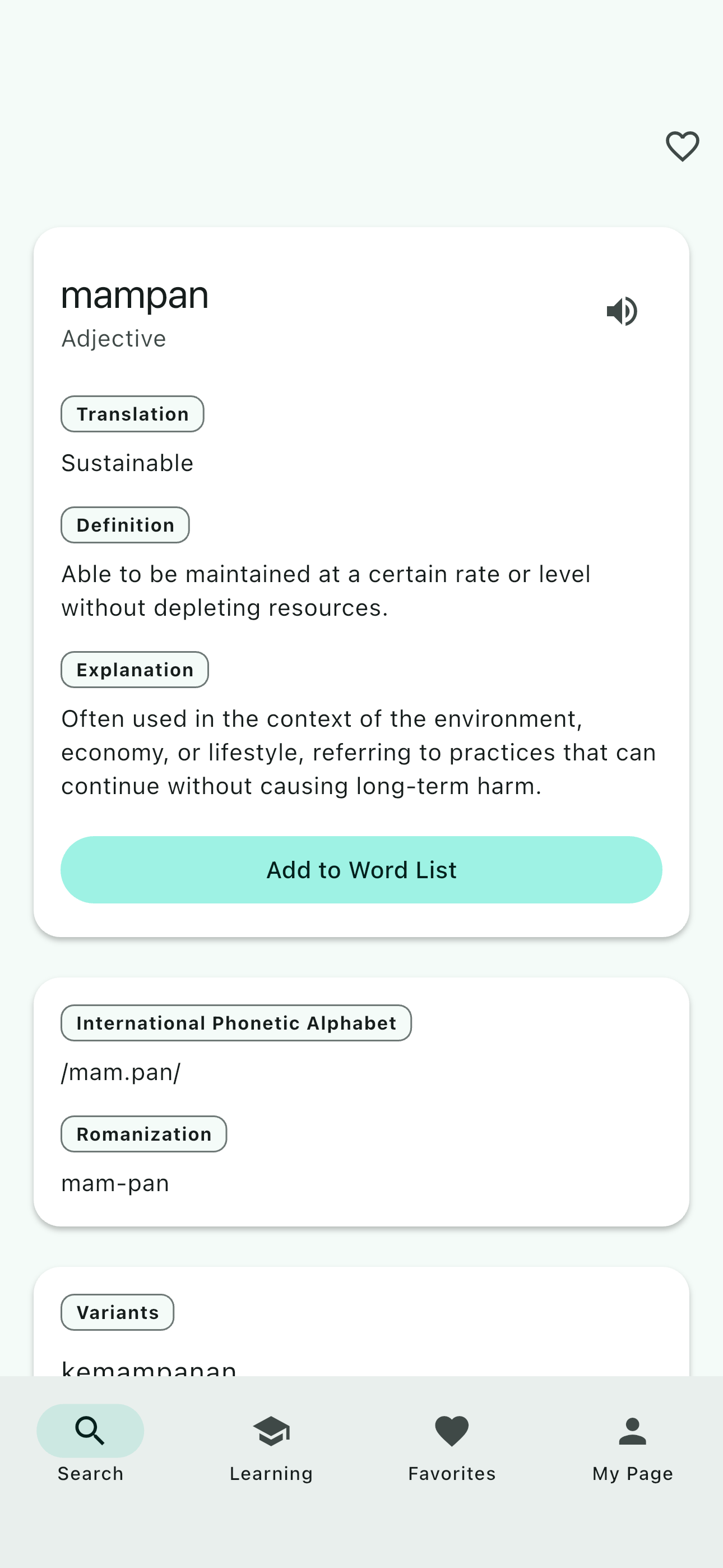Select the translation text "Sustainable"
This screenshot has width=723, height=1568.
pos(127,463)
